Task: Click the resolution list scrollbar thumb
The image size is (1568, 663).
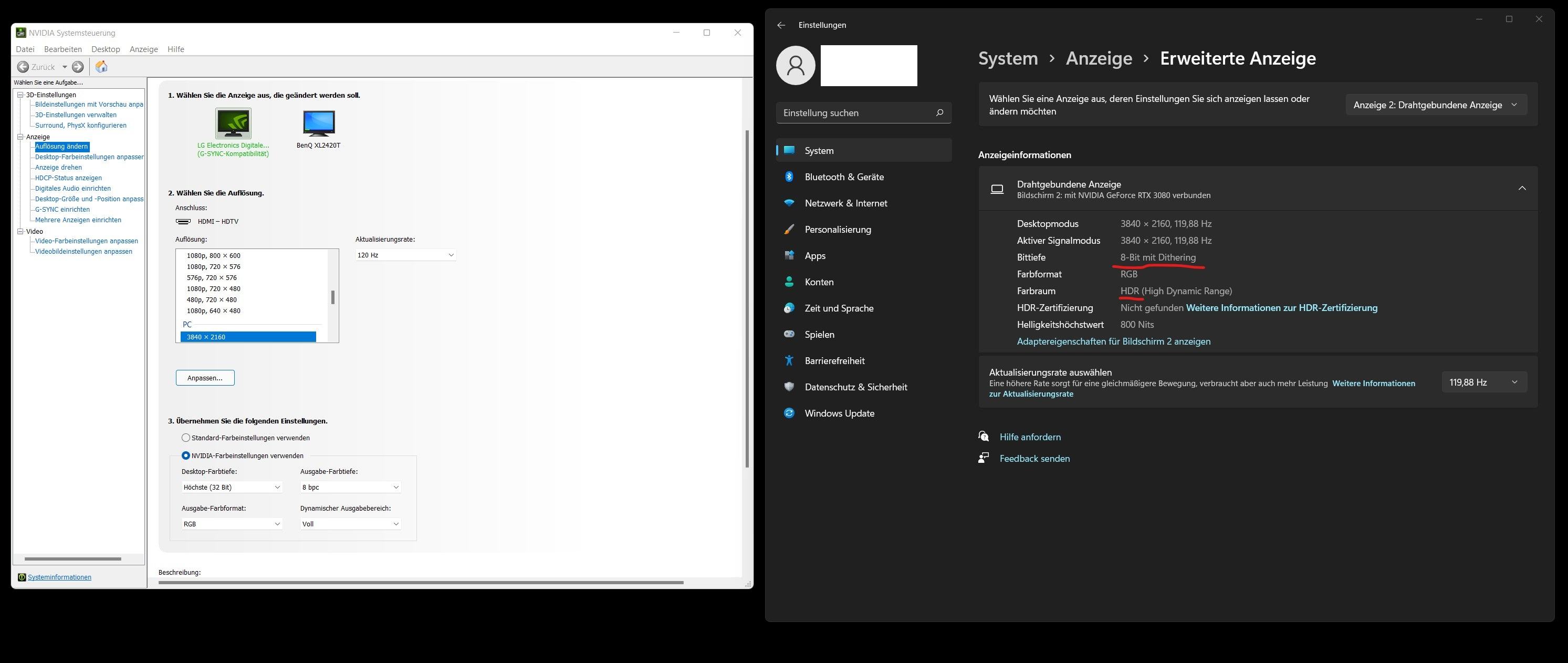Action: point(333,297)
